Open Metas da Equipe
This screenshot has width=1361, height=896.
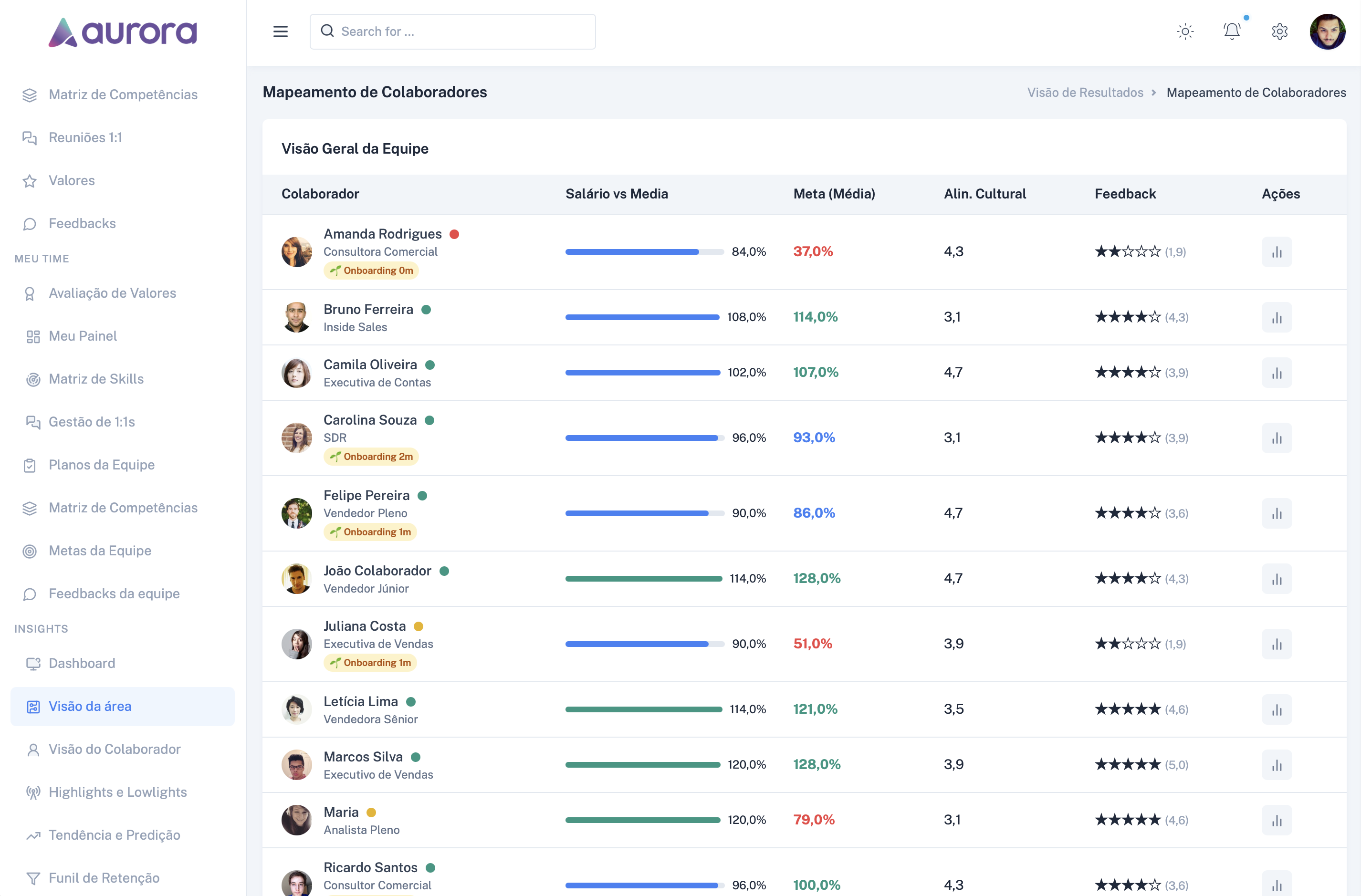tap(122, 551)
